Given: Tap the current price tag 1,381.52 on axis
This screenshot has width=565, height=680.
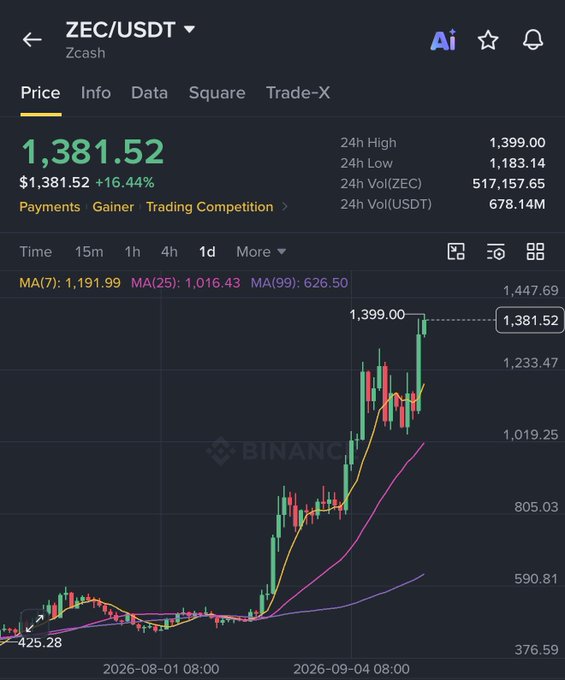Looking at the screenshot, I should 530,320.
